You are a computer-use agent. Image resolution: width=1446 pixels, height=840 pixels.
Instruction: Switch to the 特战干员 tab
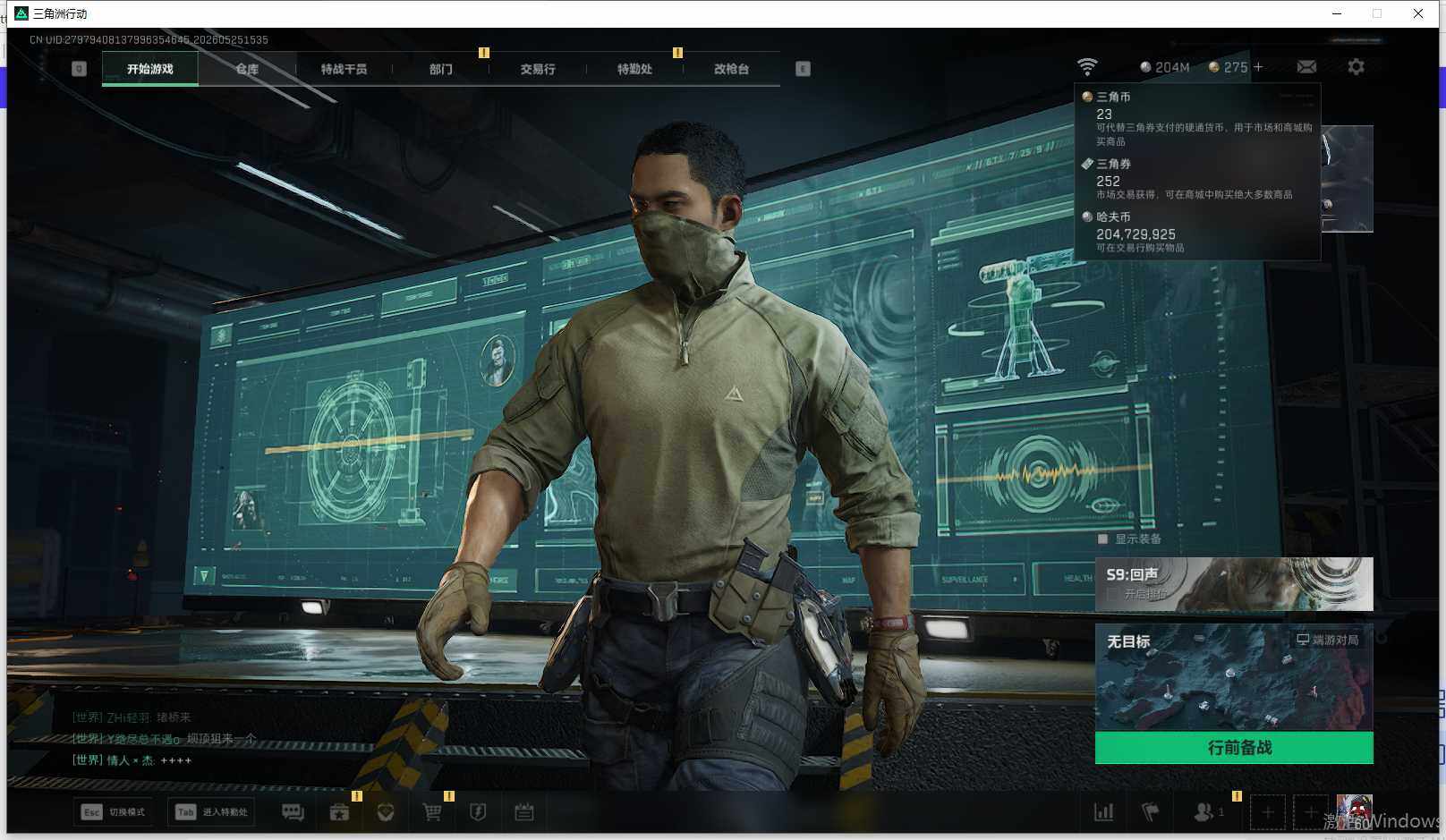click(344, 69)
